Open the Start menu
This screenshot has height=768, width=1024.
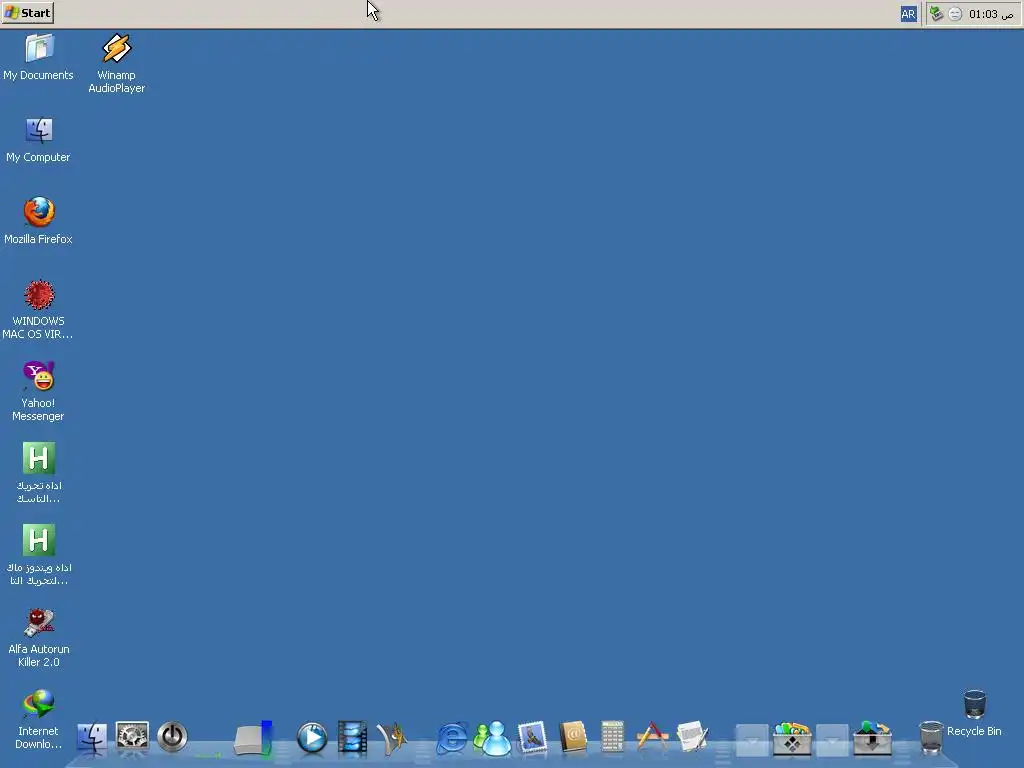tap(27, 13)
